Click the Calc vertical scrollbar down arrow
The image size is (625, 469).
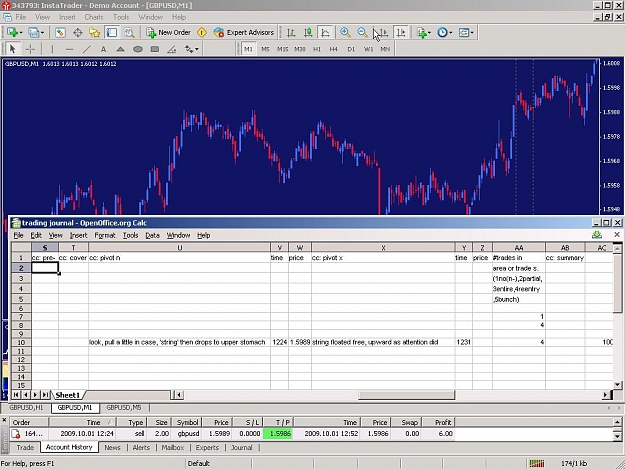[x=617, y=385]
